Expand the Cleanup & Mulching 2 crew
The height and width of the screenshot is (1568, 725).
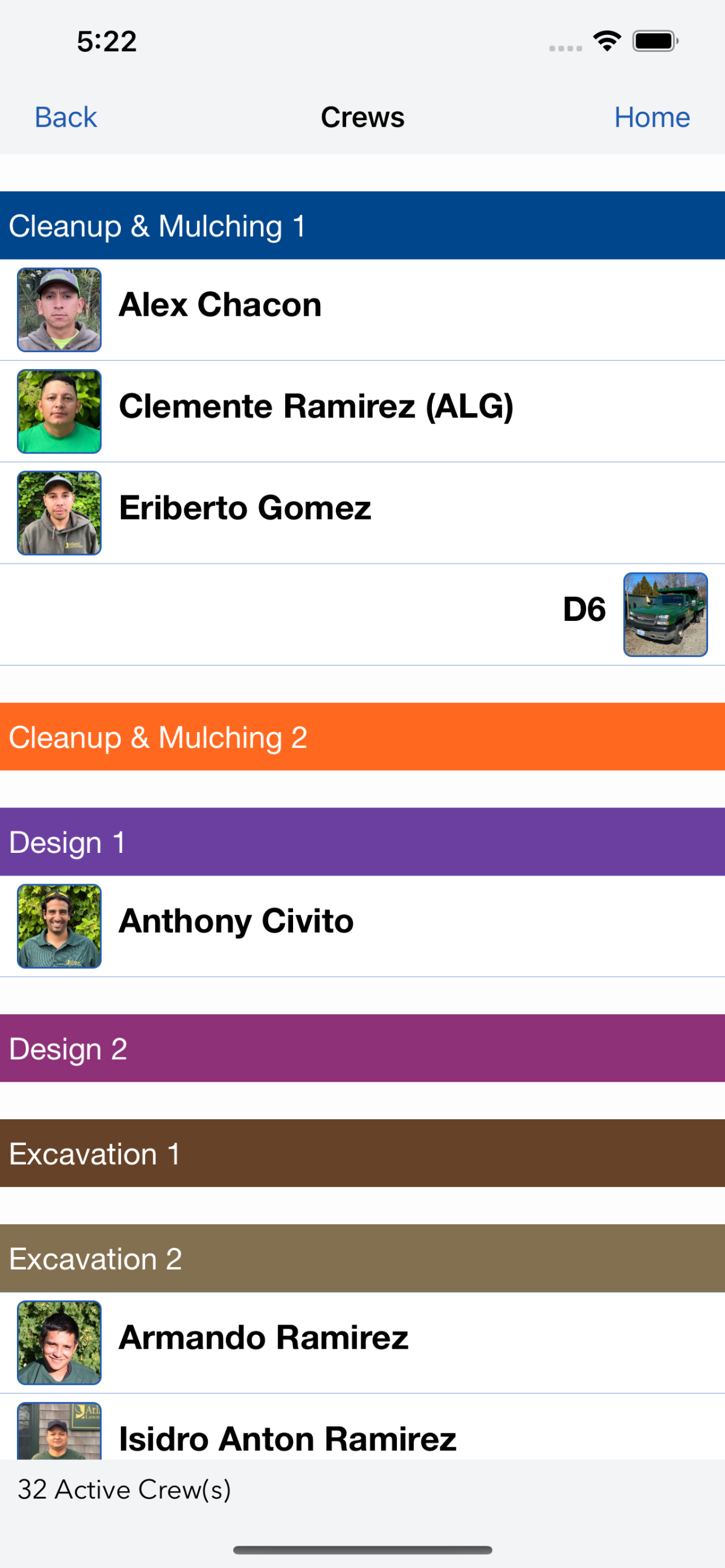[x=362, y=737]
